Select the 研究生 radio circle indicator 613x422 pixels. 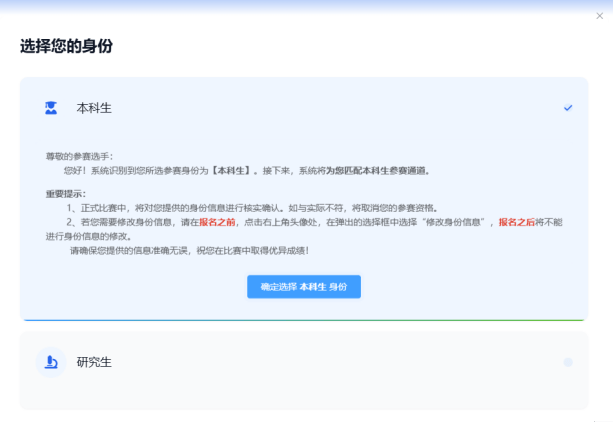point(568,362)
